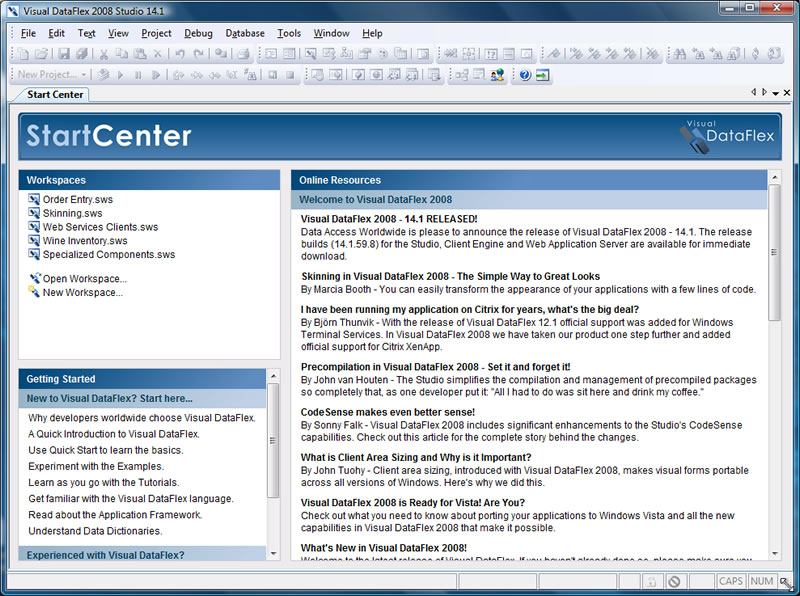The height and width of the screenshot is (596, 800).
Task: Click the CAPS indicator in status bar
Action: tap(731, 581)
